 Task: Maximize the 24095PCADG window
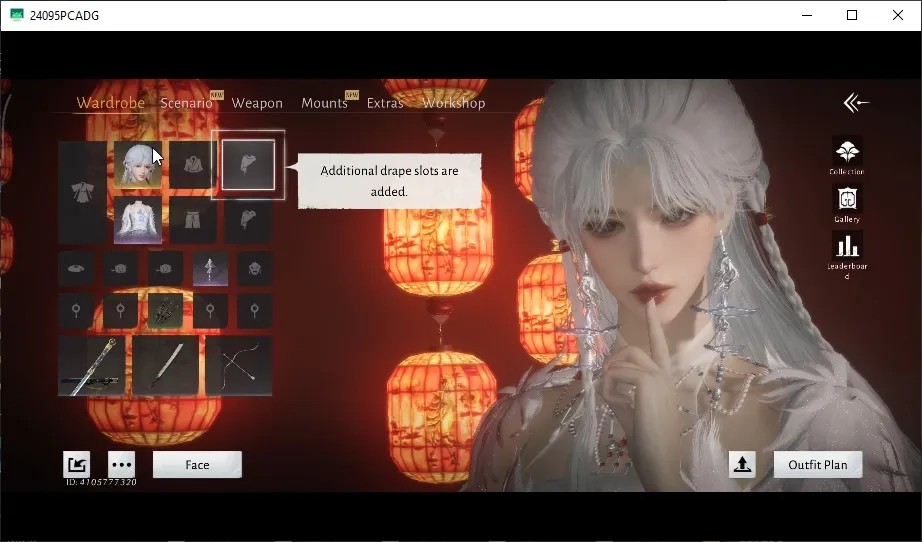point(852,15)
